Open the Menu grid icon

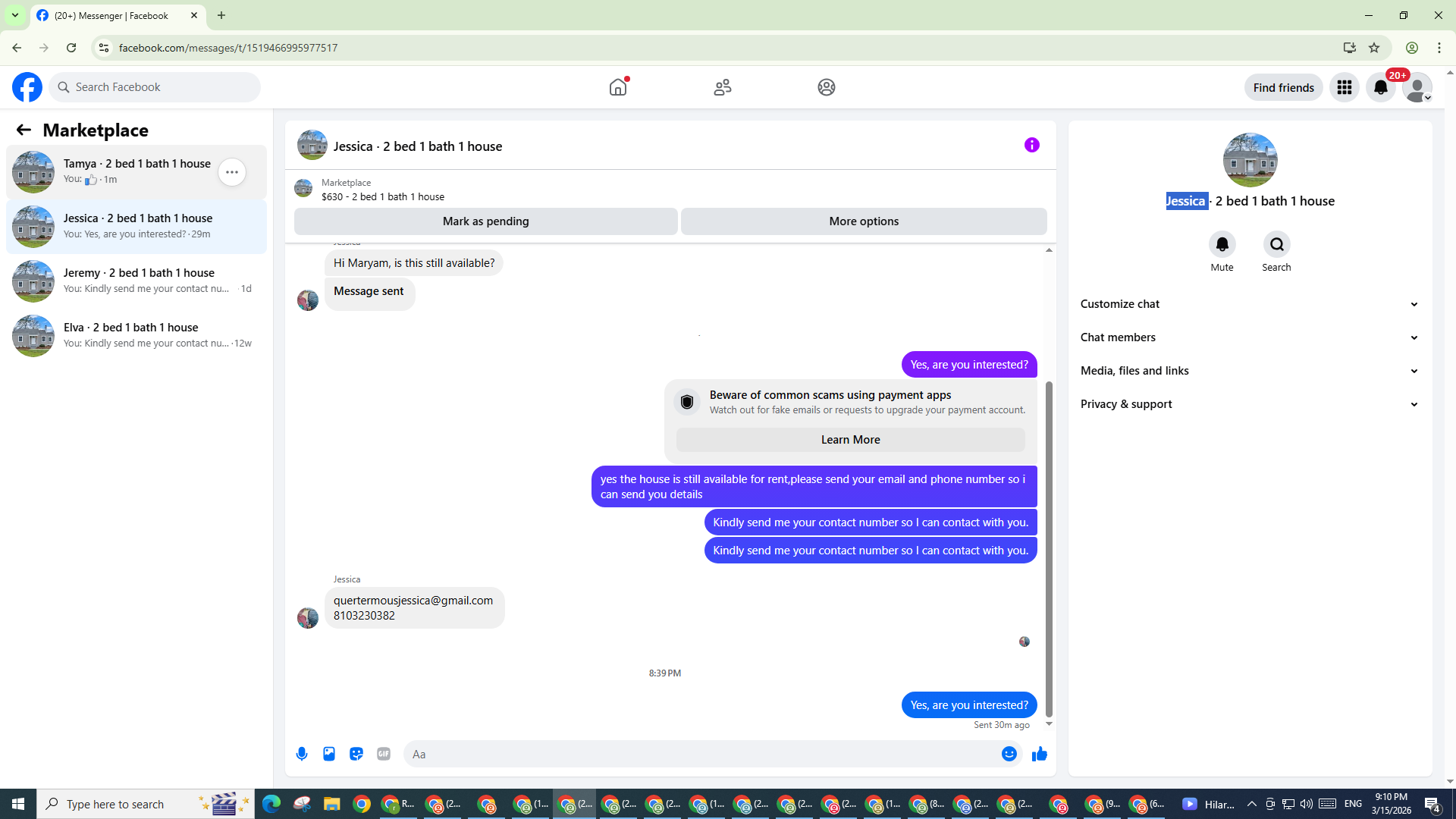coord(1345,87)
